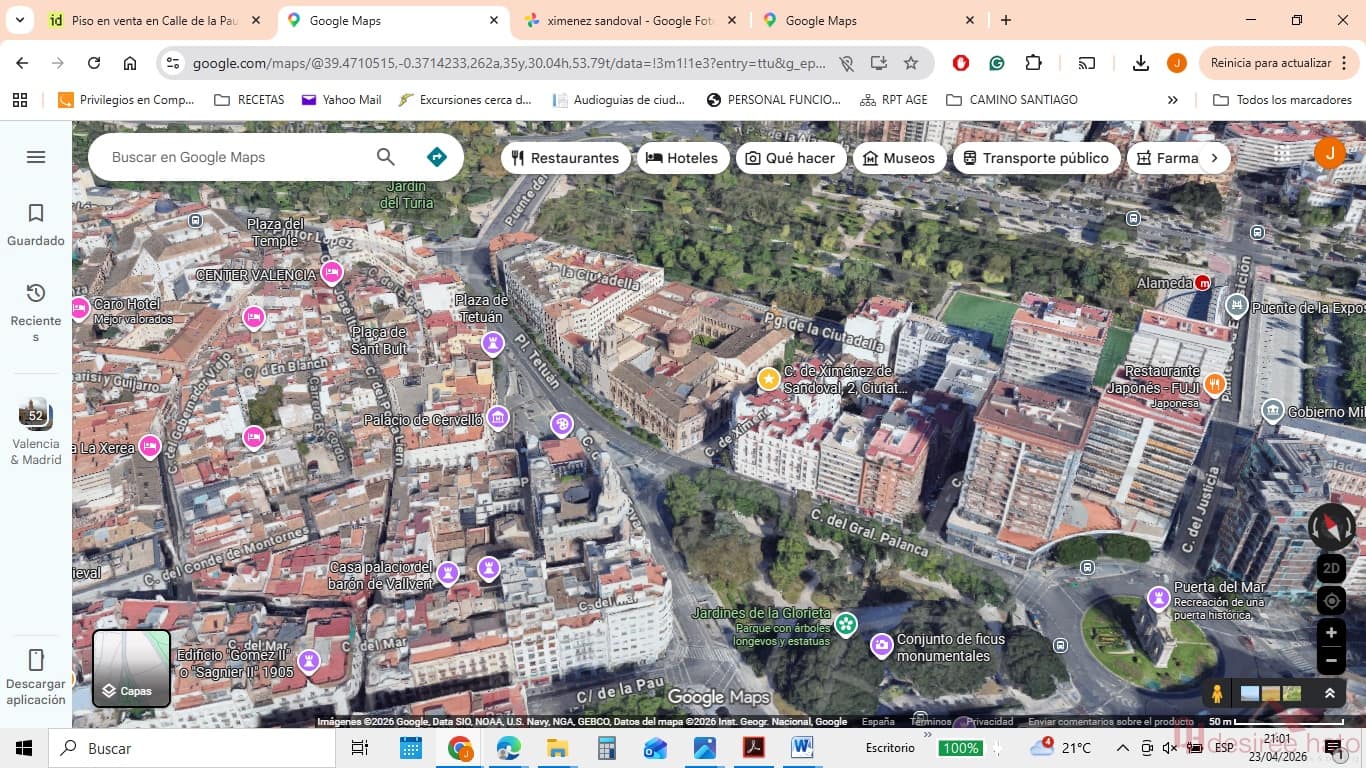This screenshot has height=768, width=1366.
Task: Open File Explorer from the Windows taskbar
Action: pos(556,747)
